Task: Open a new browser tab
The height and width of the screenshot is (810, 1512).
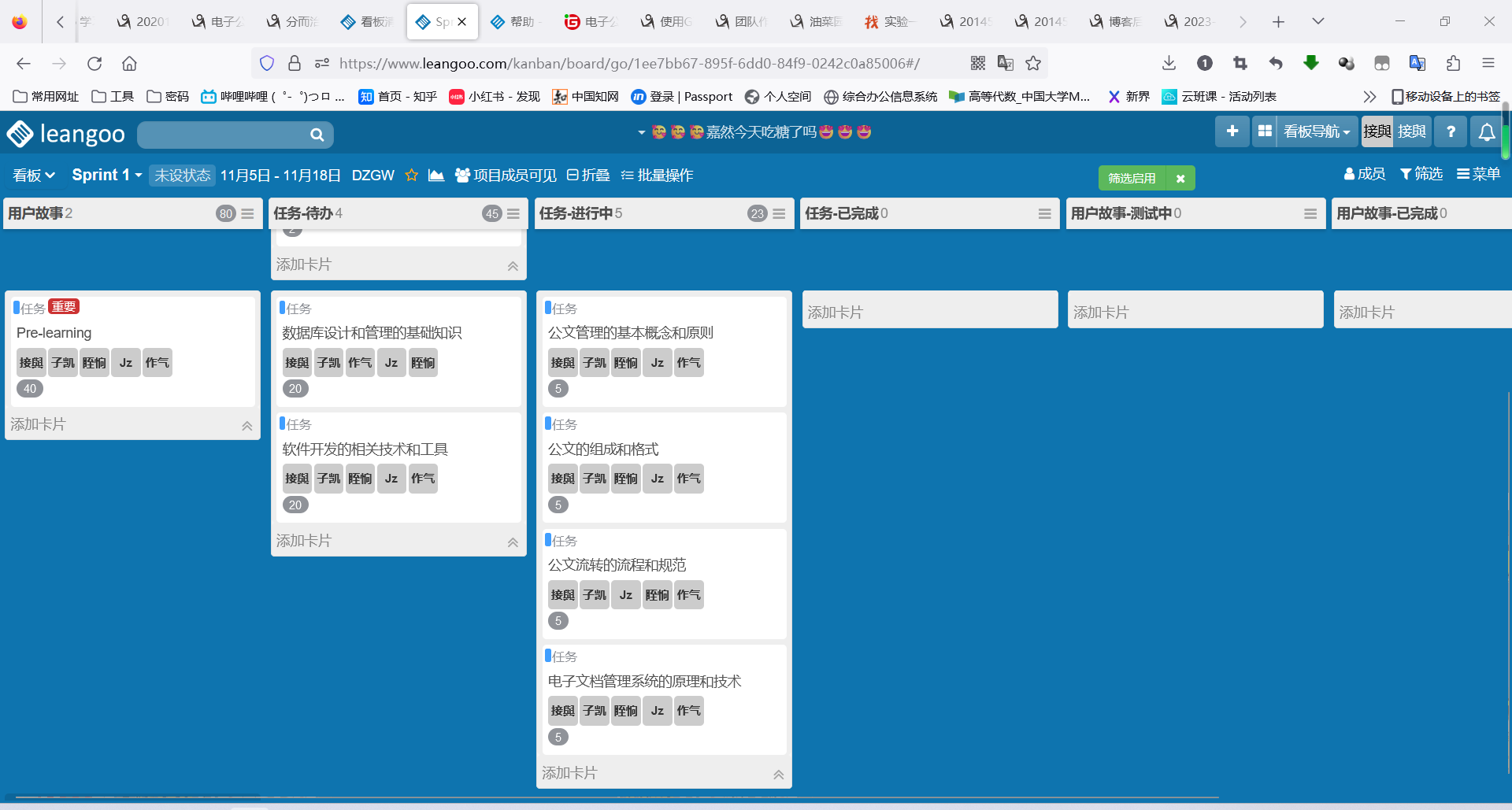Action: (x=1278, y=21)
